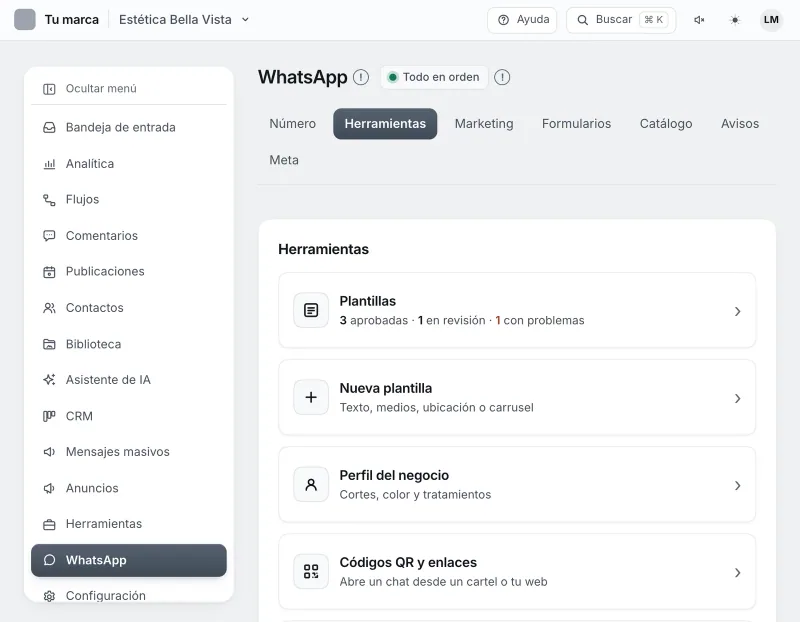Click 'Texto, medios, ubicación o carrusel' description

[437, 408]
